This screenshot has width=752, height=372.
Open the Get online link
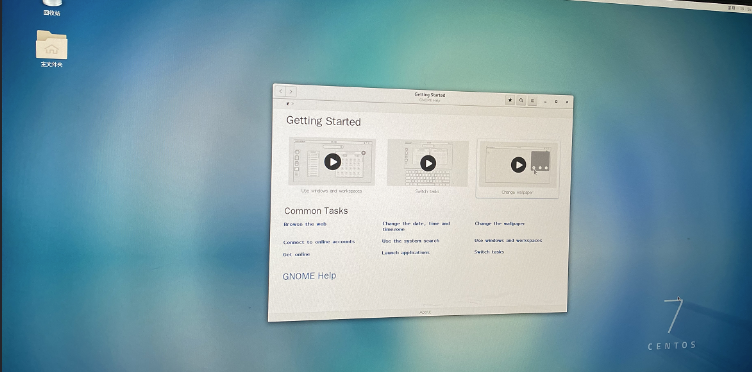tap(296, 255)
